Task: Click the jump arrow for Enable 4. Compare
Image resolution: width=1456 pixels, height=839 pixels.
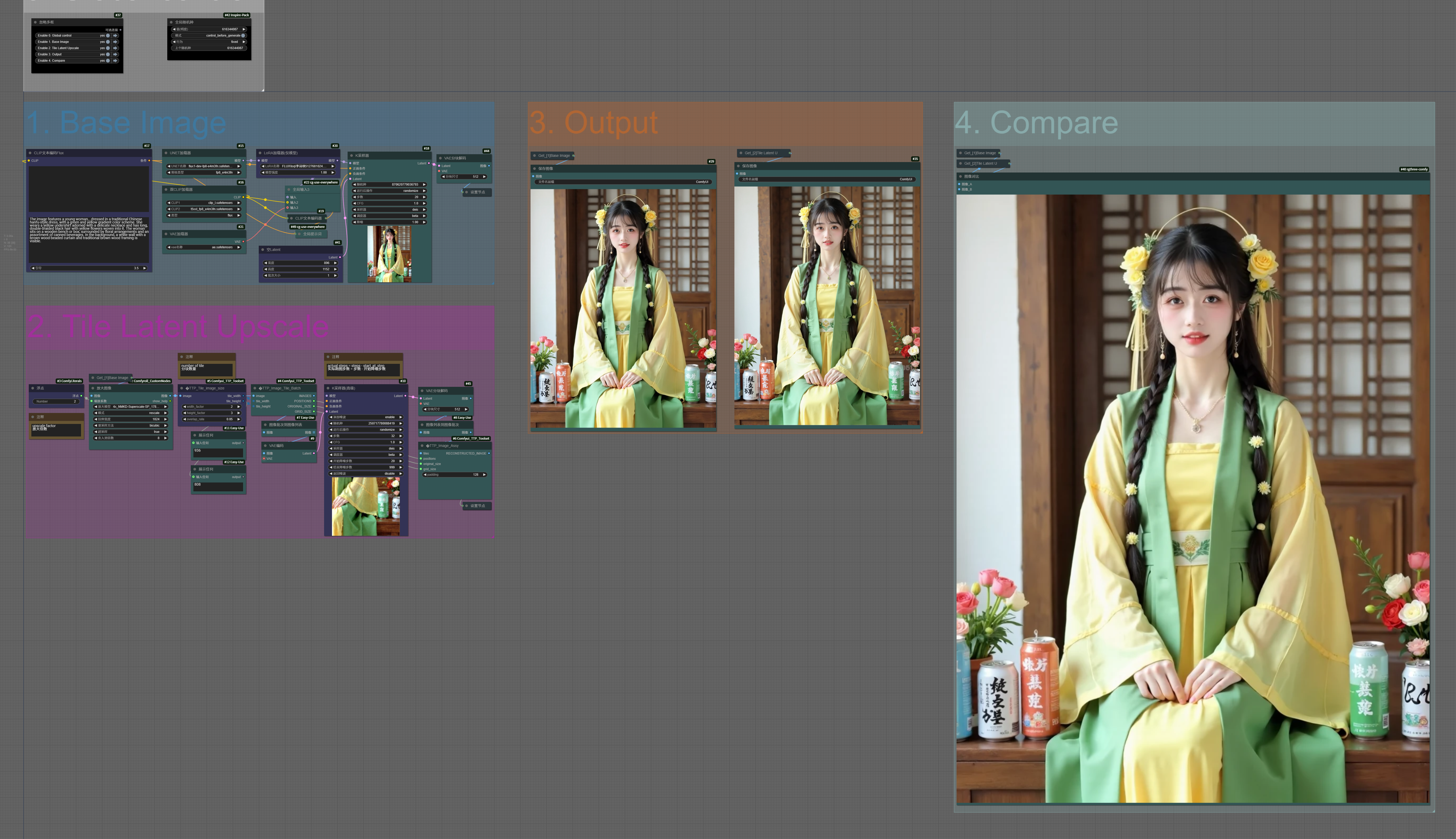Action: tap(115, 60)
